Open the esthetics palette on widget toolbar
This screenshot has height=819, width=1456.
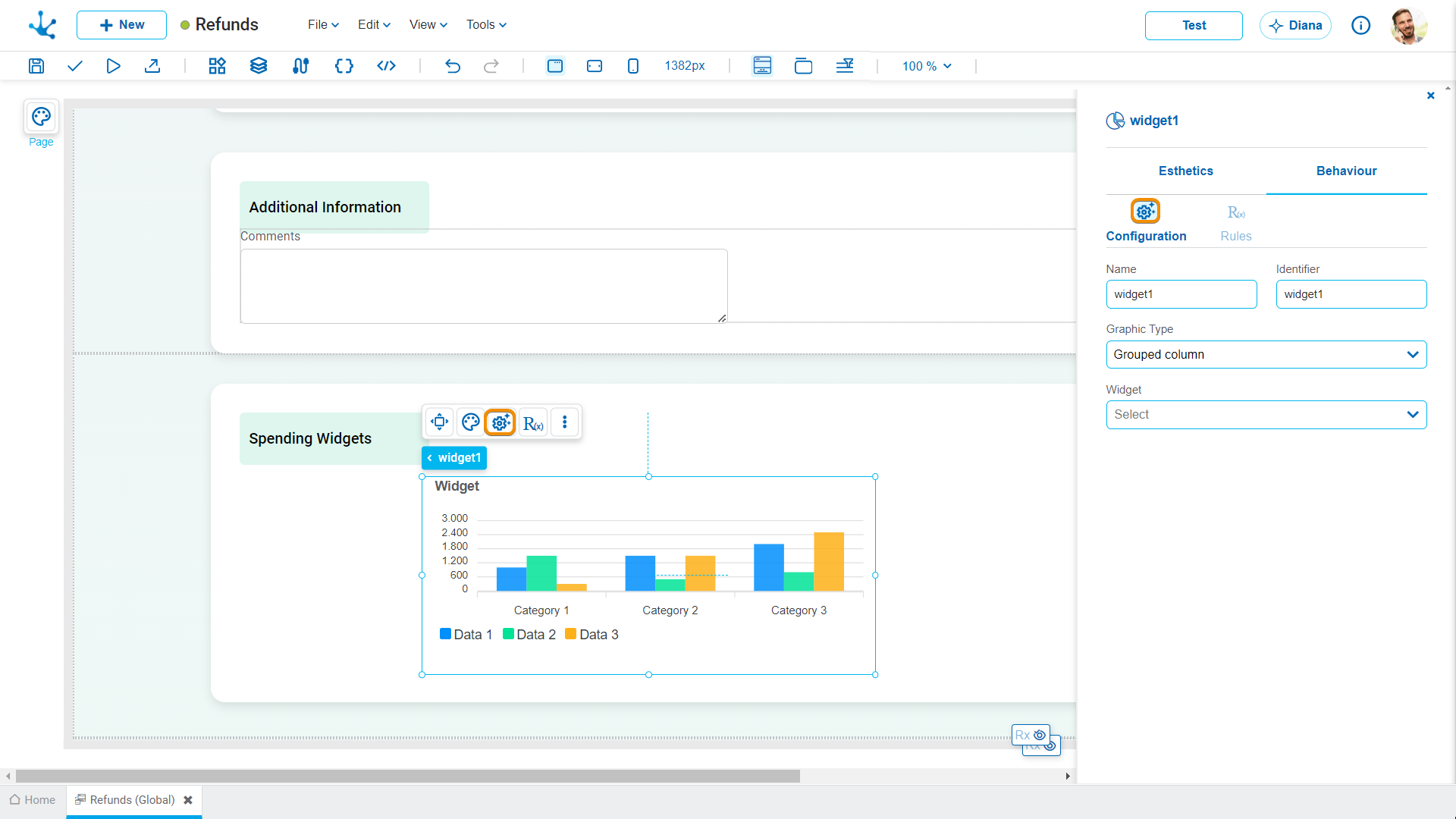click(x=471, y=422)
